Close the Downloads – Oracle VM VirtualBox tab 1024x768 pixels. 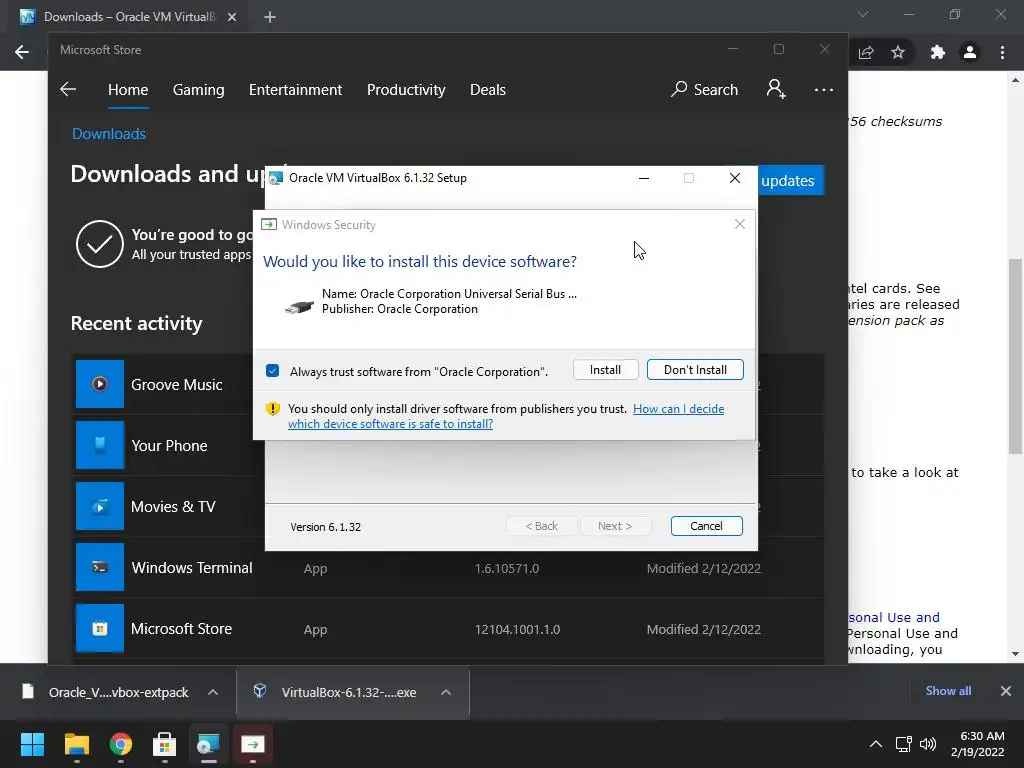232,17
